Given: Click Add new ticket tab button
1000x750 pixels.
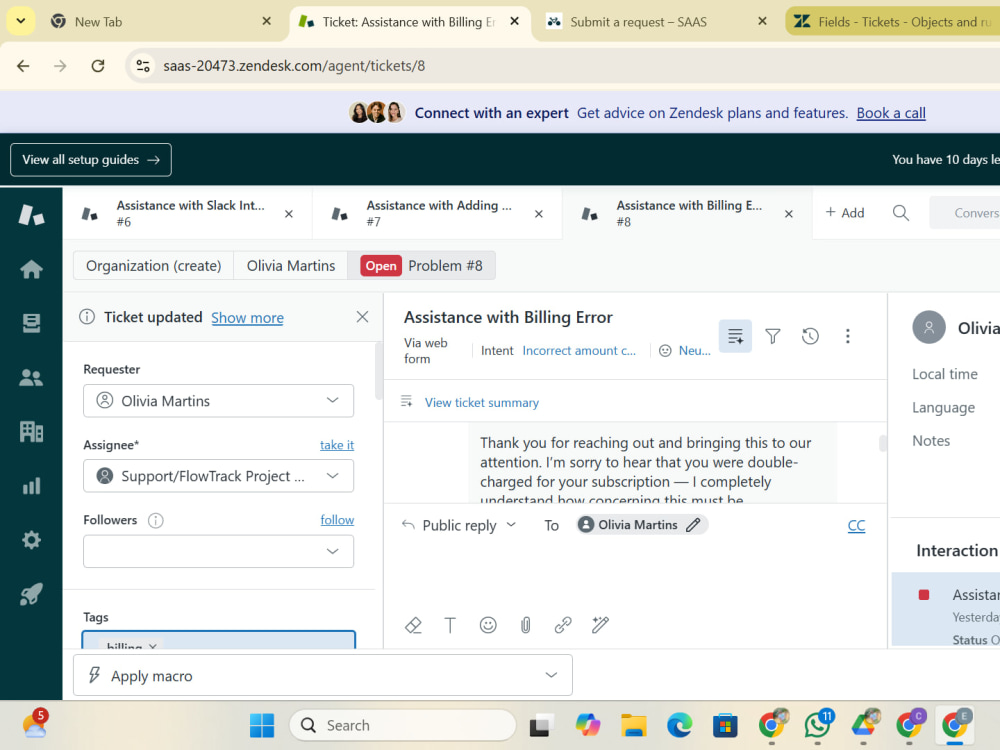Looking at the screenshot, I should [x=844, y=213].
